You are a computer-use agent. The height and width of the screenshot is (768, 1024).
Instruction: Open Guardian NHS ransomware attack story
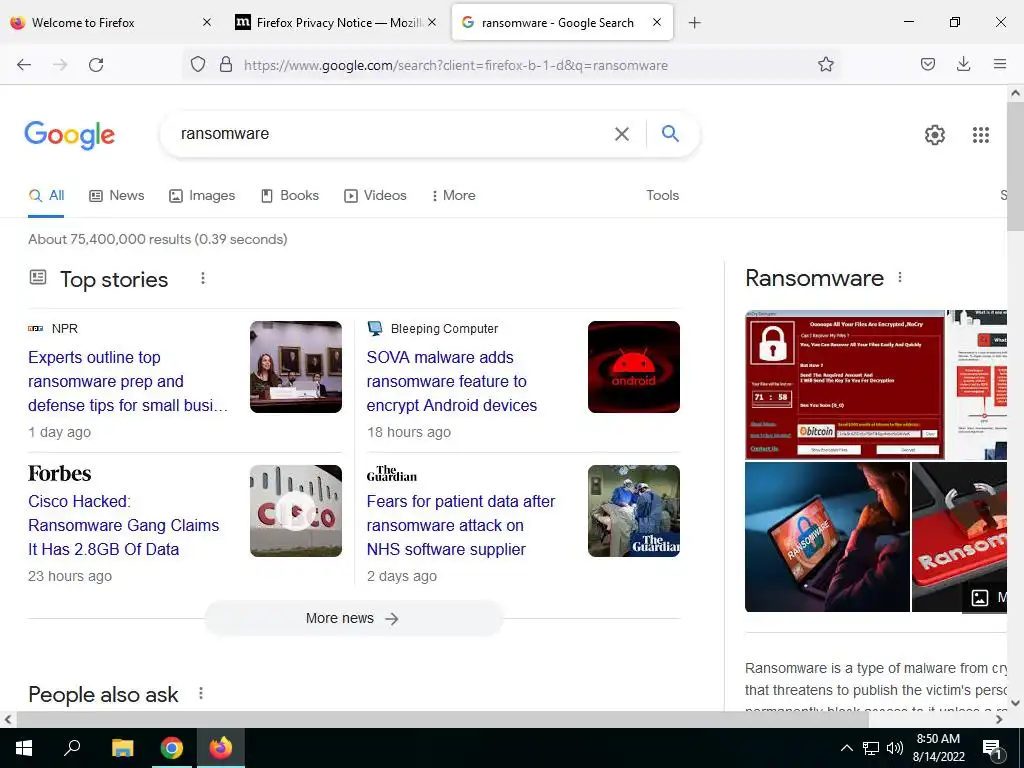[x=460, y=526]
